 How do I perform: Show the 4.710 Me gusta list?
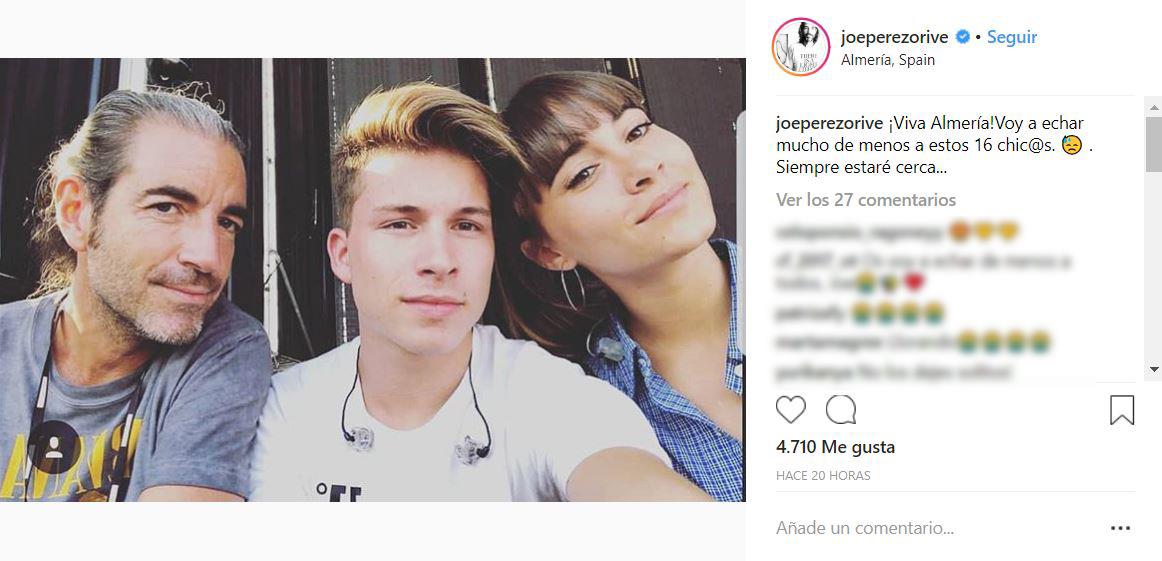point(835,447)
